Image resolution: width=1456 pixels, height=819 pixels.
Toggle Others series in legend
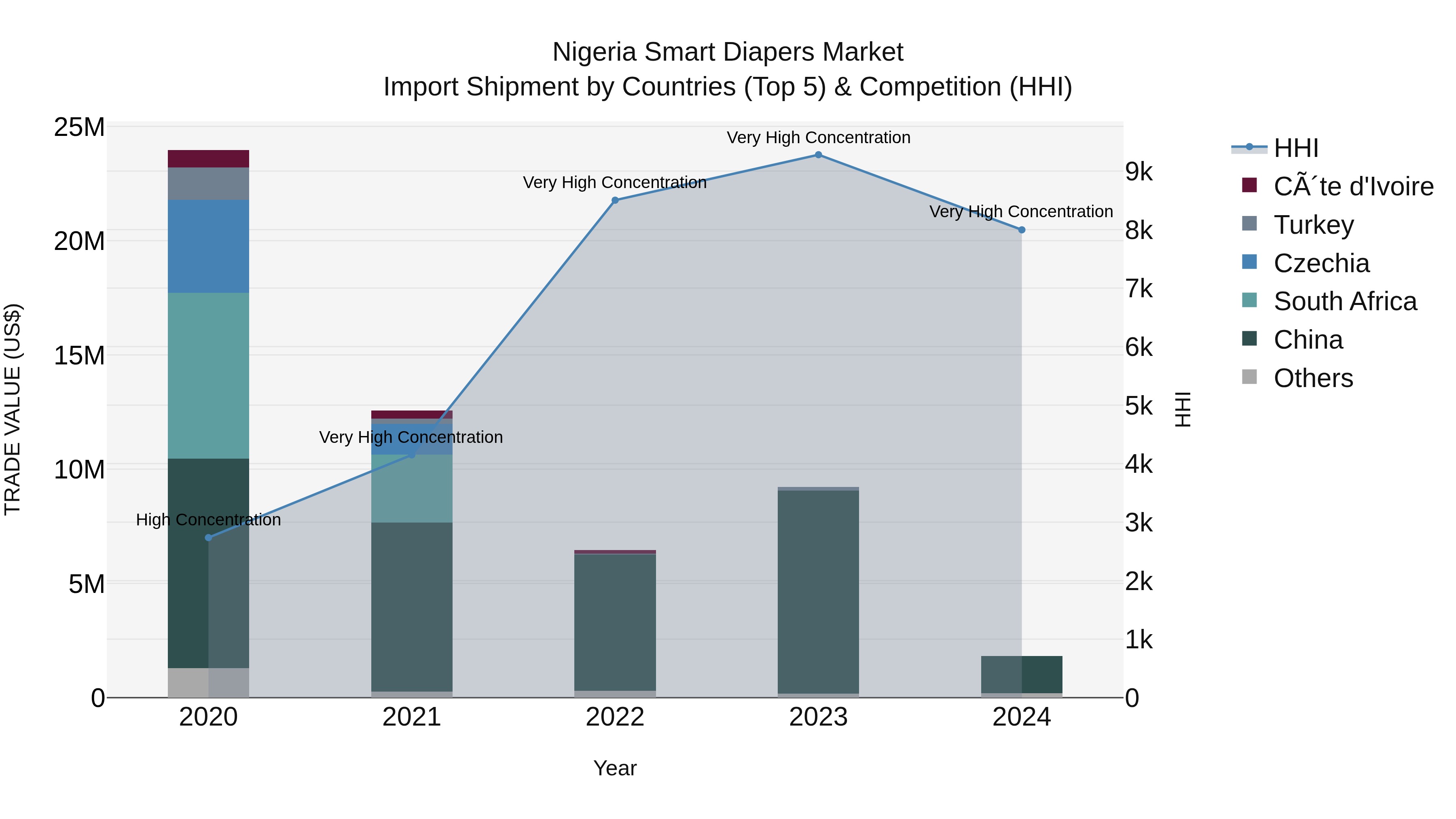click(x=1297, y=378)
